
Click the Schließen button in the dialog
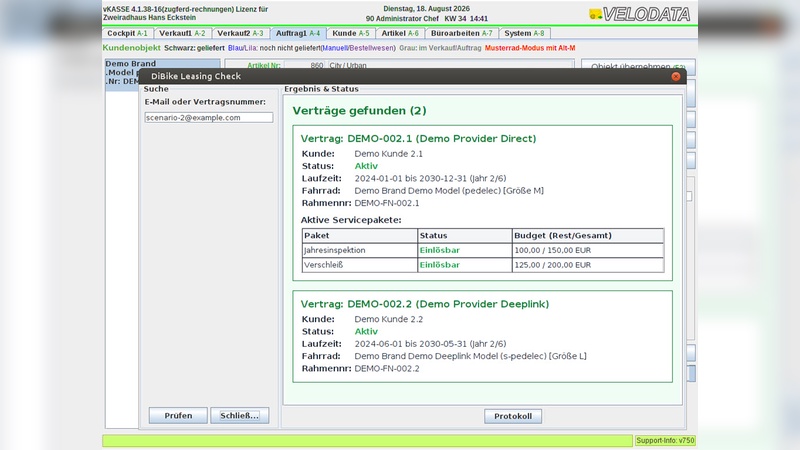[239, 415]
